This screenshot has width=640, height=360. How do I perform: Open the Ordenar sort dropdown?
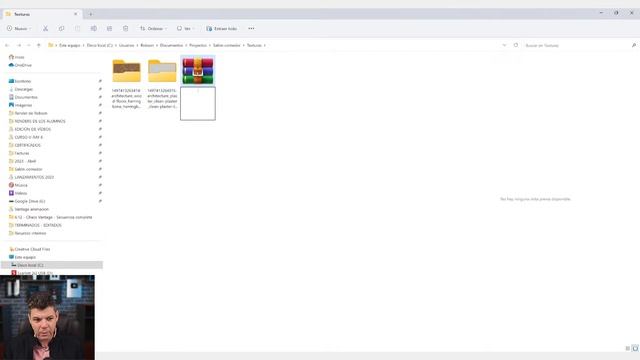coord(153,29)
